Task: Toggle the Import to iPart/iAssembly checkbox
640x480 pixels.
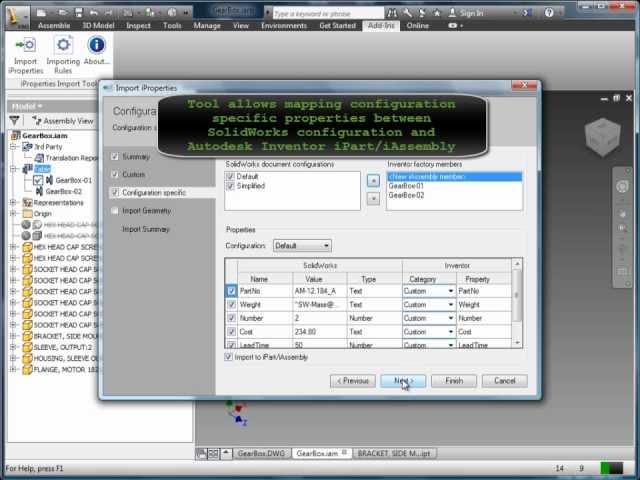Action: 229,357
